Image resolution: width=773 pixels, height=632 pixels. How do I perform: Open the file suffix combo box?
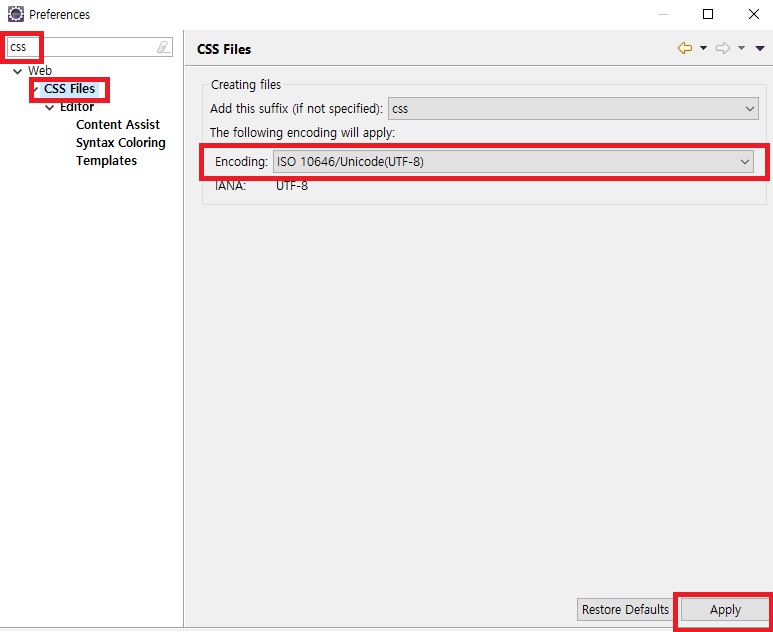point(573,108)
